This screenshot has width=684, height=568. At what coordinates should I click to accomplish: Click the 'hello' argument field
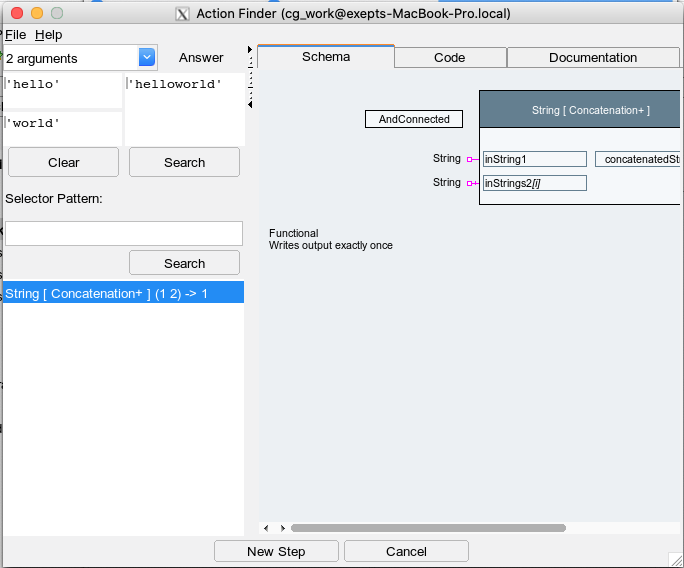[x=63, y=91]
